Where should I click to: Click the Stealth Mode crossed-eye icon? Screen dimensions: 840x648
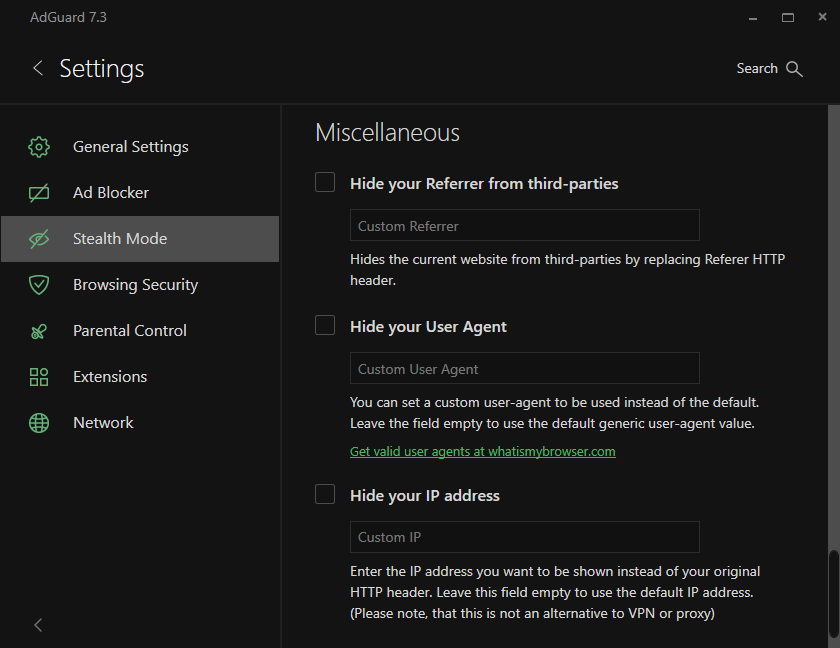(39, 239)
